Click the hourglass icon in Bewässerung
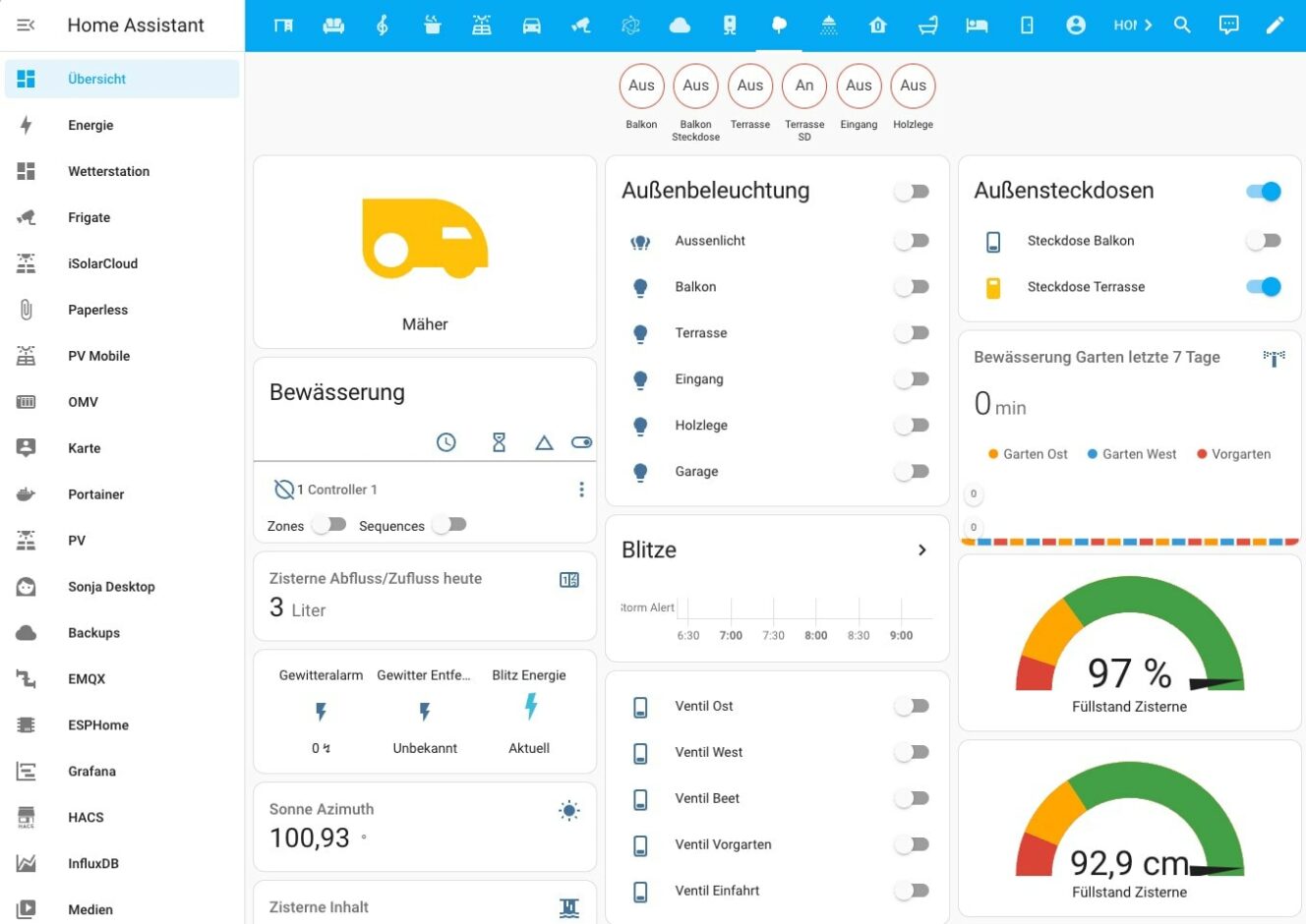 pos(499,442)
